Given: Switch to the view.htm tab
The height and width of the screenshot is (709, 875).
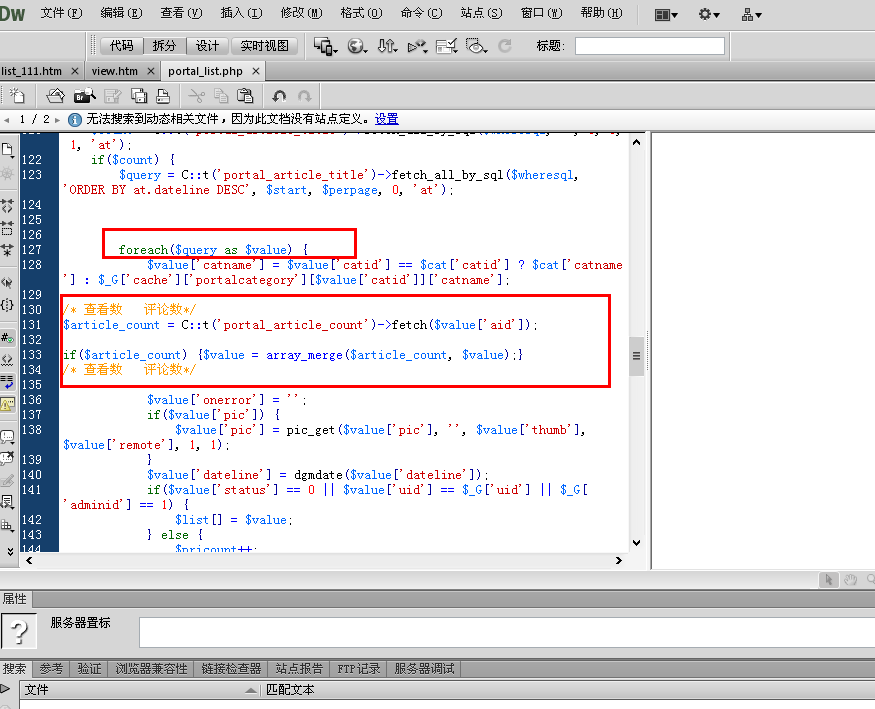Looking at the screenshot, I should pos(115,71).
